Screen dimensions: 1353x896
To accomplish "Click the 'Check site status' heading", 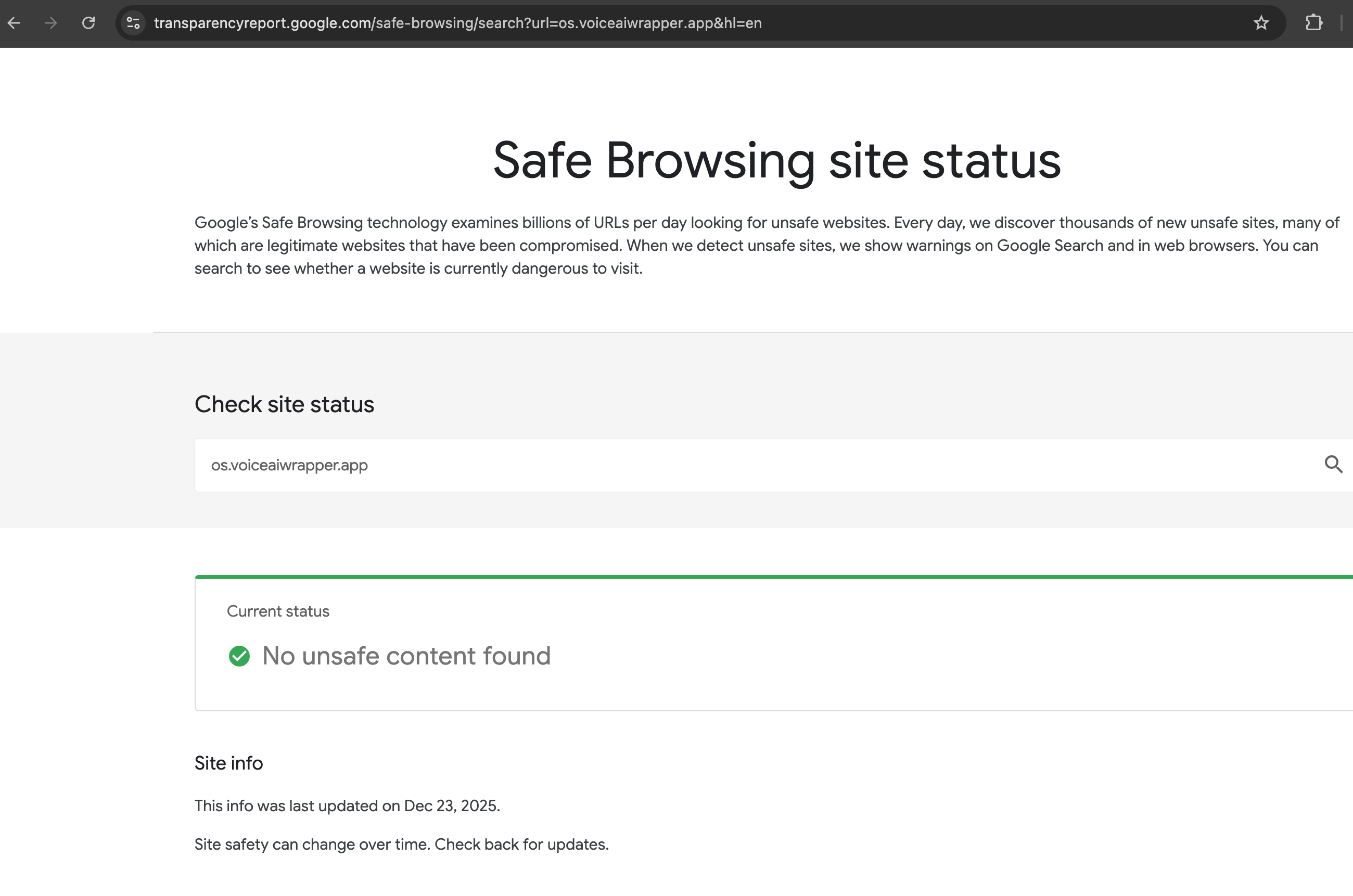I will pos(284,404).
